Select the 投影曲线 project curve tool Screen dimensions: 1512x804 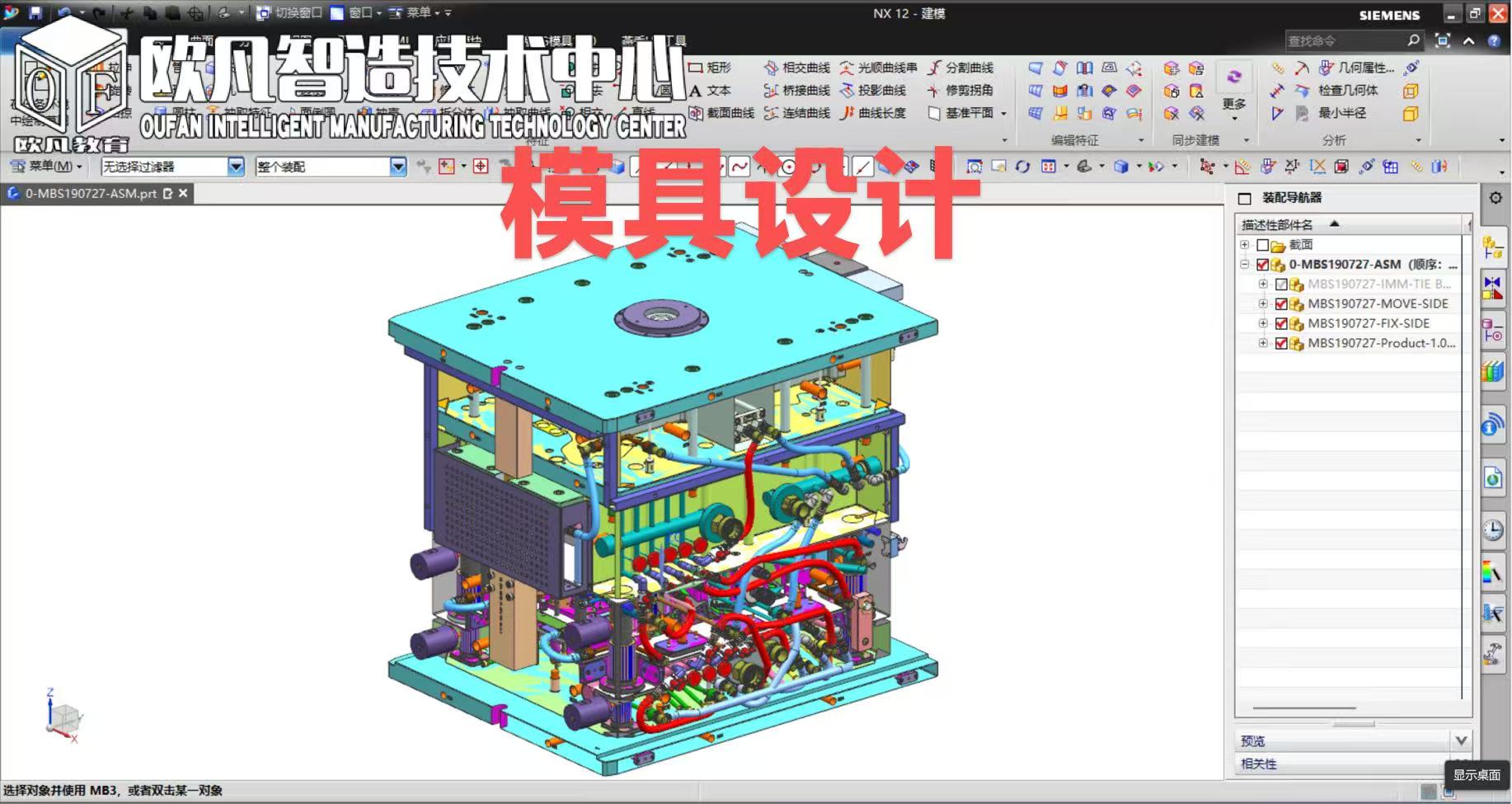pyautogui.click(x=872, y=91)
